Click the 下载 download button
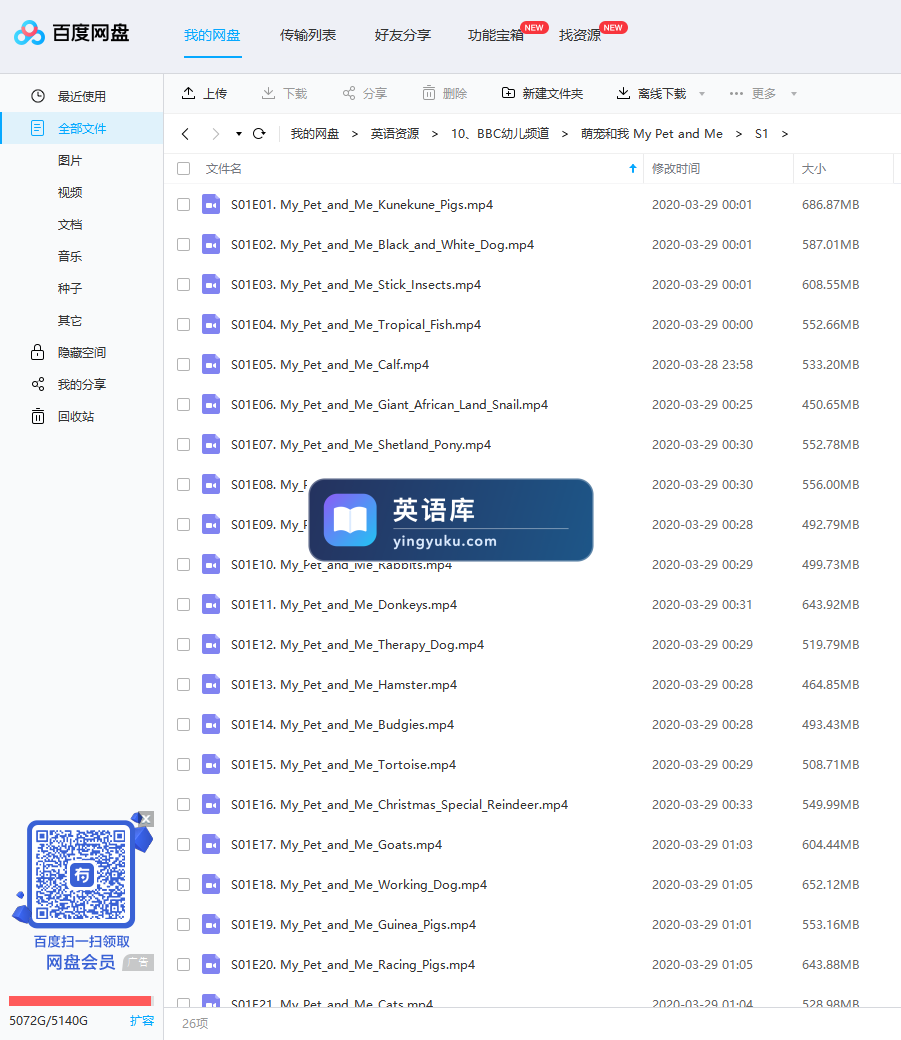The width and height of the screenshot is (901, 1040). [285, 94]
